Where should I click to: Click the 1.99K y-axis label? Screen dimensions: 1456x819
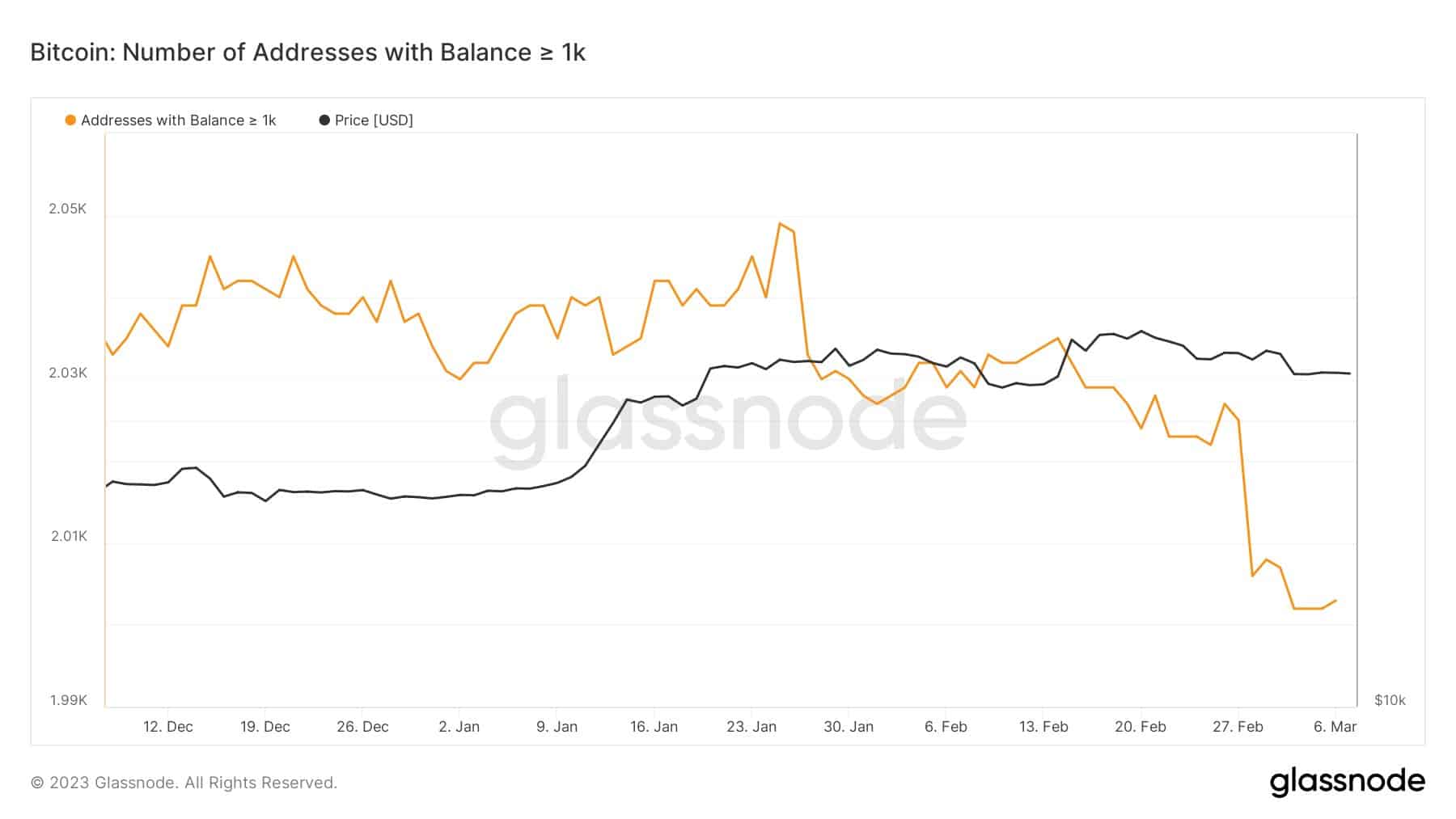pos(69,700)
